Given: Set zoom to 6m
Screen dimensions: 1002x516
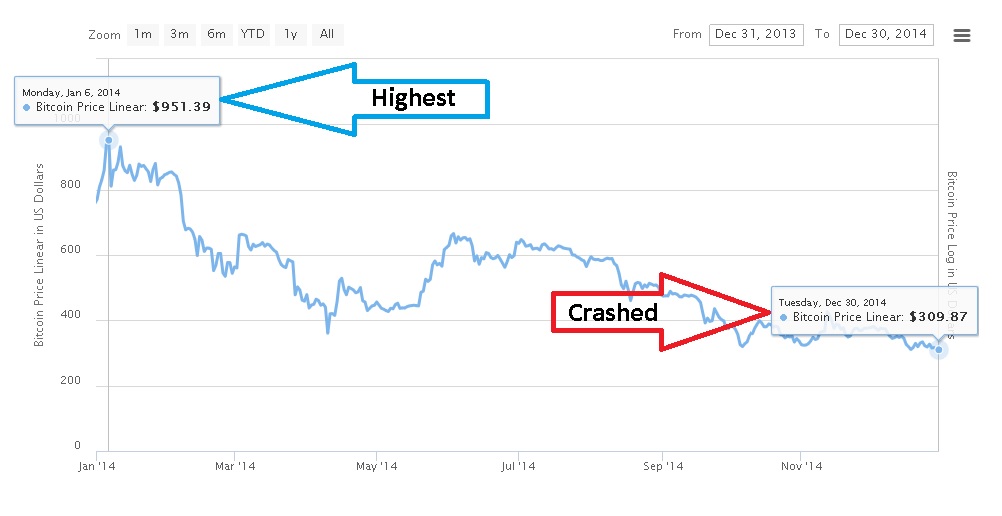Looking at the screenshot, I should click(x=217, y=35).
